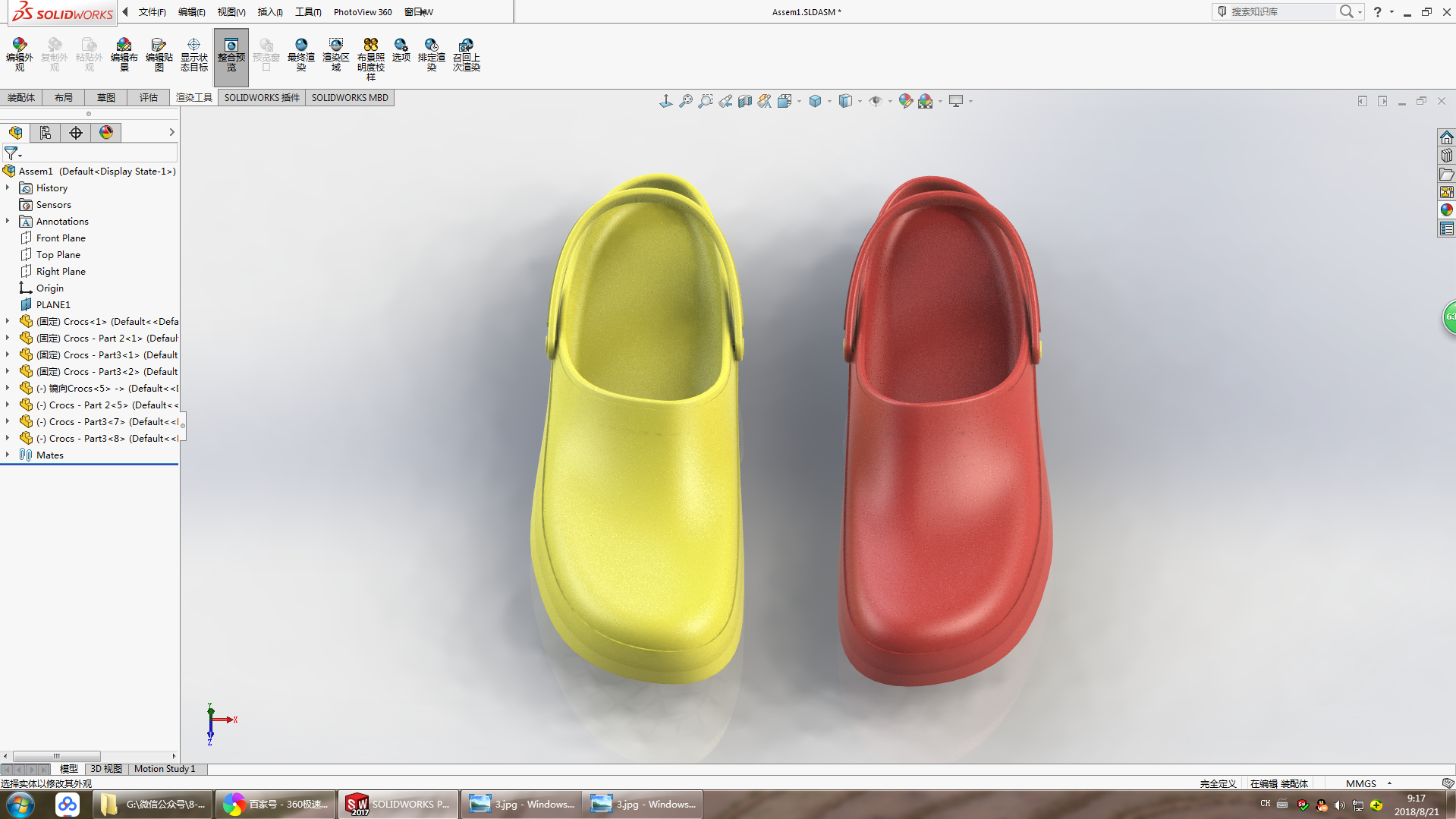This screenshot has height=819, width=1456.
Task: Click Schedule Render (排定渲染)
Action: click(x=432, y=55)
